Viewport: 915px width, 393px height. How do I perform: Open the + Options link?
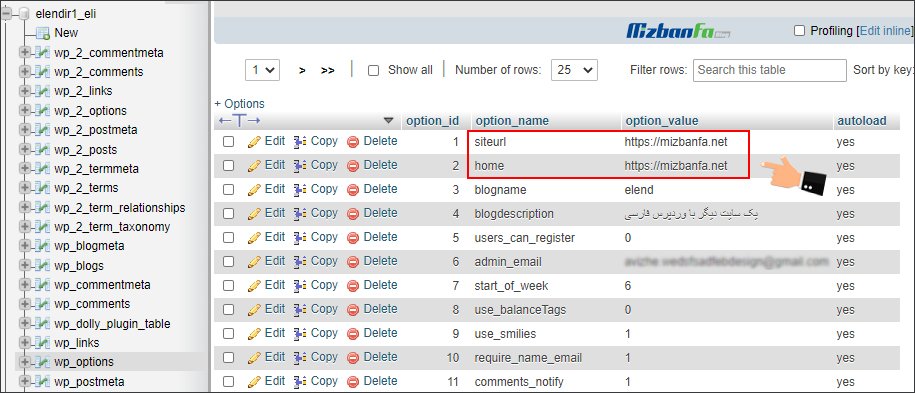(x=239, y=104)
